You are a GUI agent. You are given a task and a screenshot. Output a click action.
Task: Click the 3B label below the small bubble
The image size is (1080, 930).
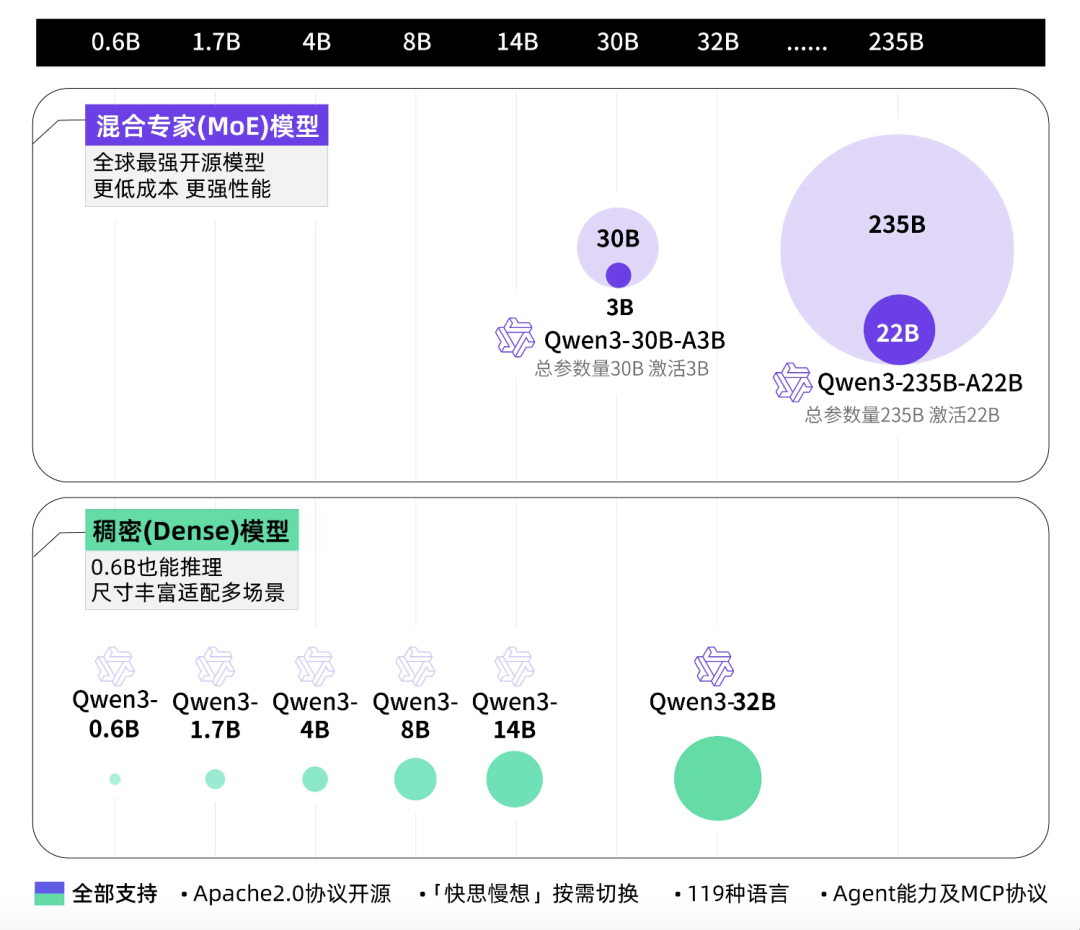(x=620, y=307)
